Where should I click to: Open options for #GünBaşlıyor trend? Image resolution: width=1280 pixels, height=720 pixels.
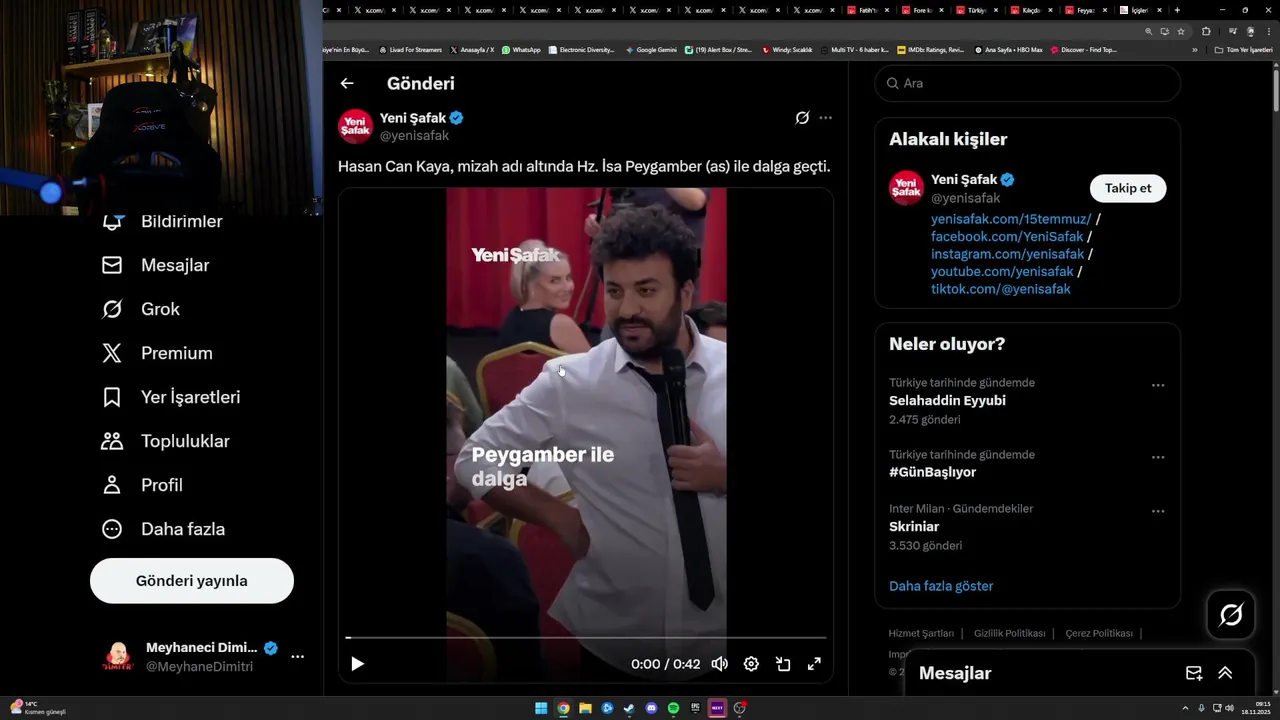pyautogui.click(x=1158, y=457)
